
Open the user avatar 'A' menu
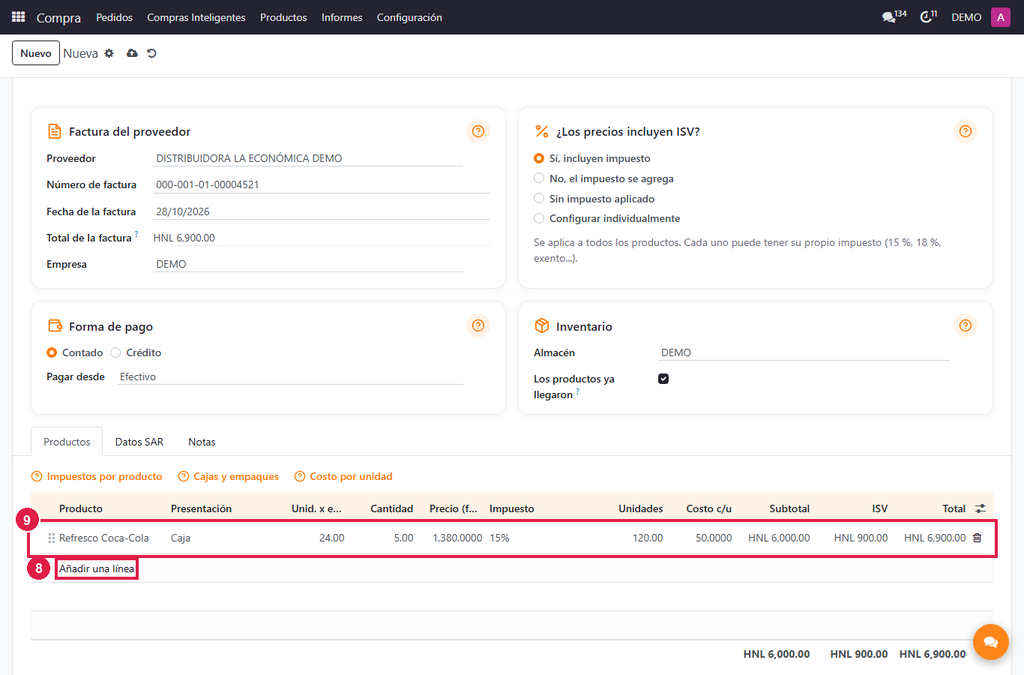coord(1000,17)
